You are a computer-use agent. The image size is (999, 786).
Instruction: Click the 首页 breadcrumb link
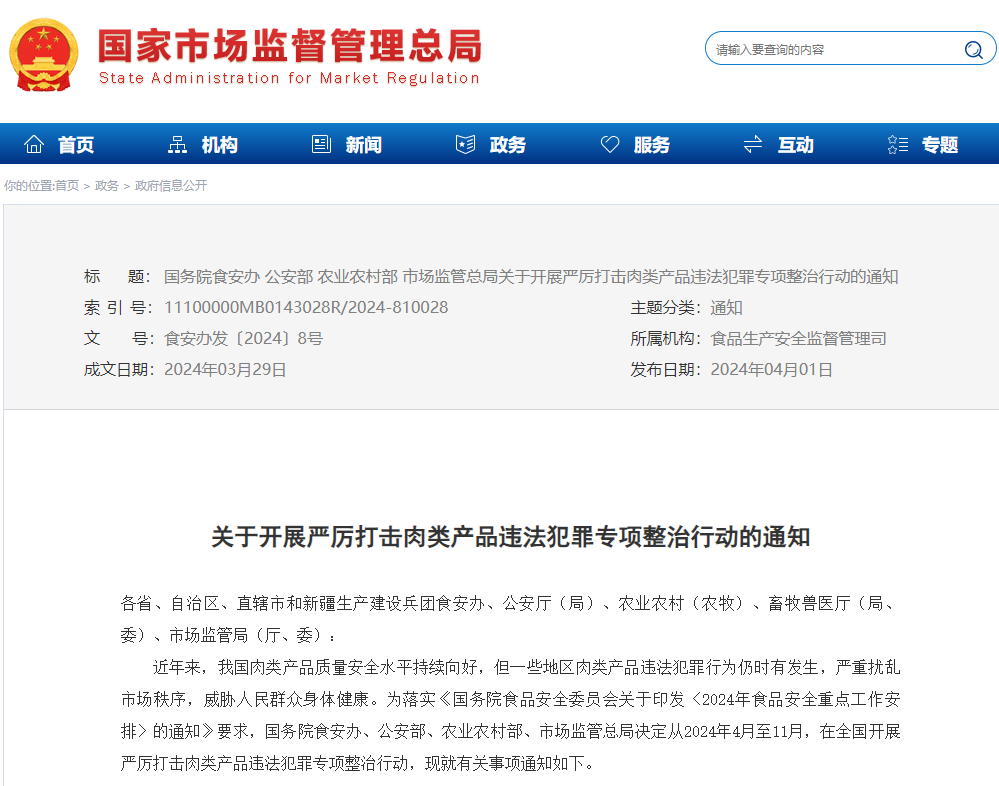tap(67, 186)
